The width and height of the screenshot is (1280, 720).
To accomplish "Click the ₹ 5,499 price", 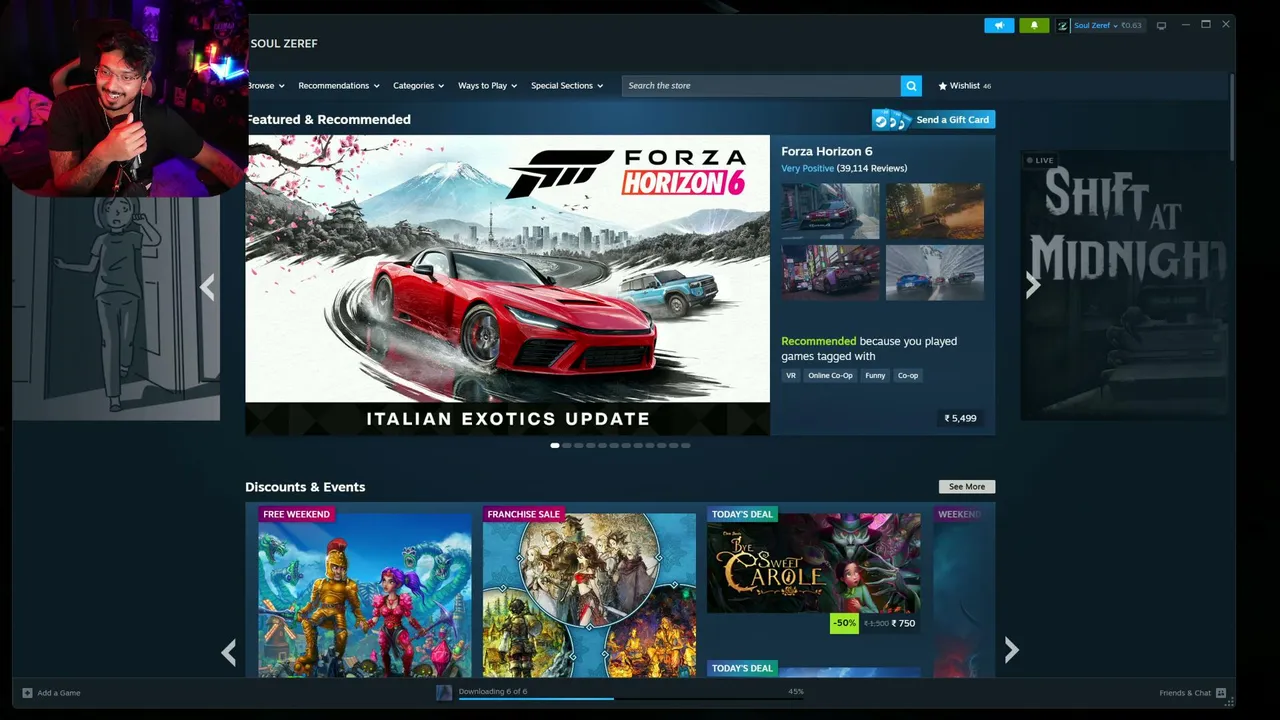I will 960,418.
